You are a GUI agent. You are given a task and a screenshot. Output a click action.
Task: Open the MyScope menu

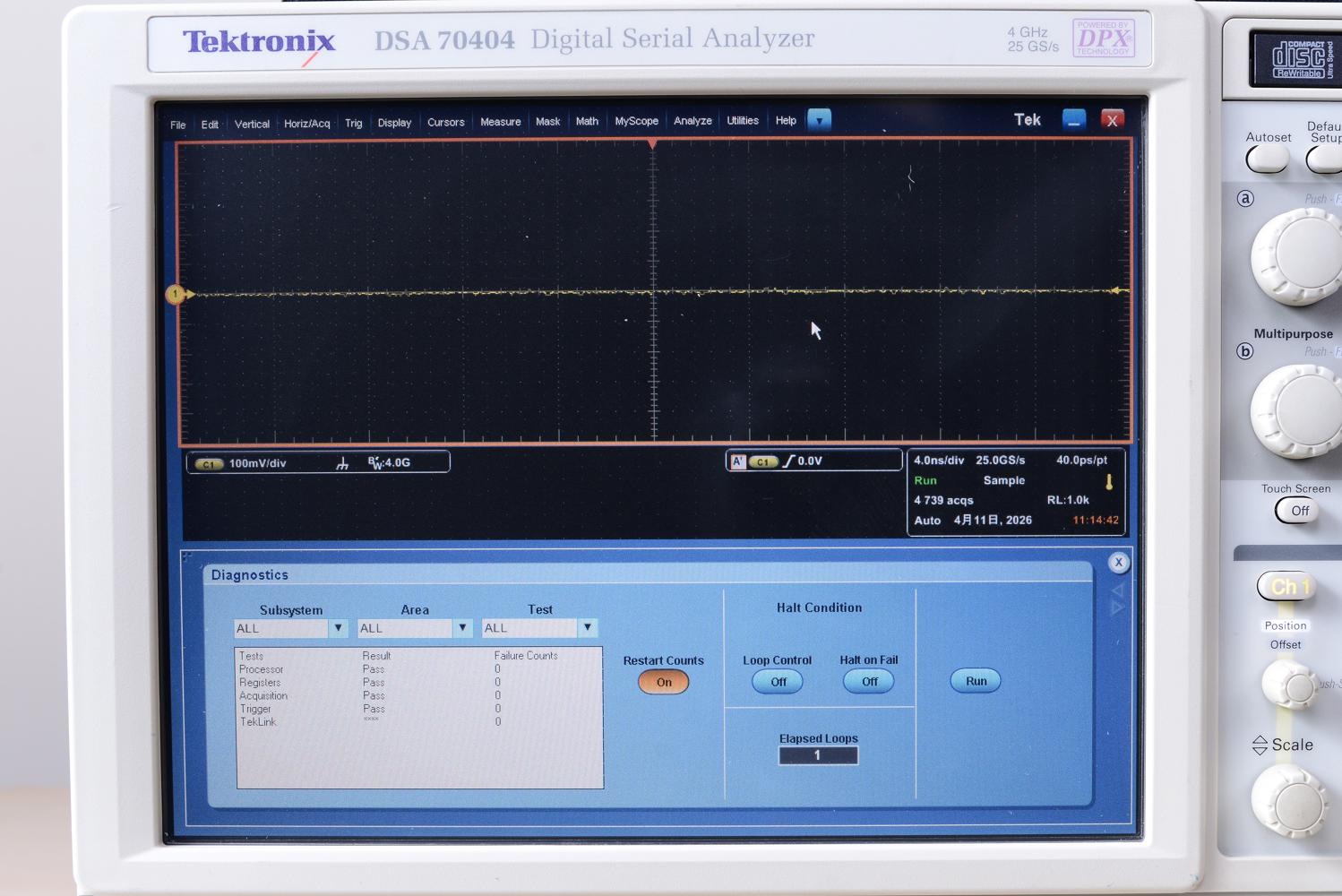pos(637,121)
